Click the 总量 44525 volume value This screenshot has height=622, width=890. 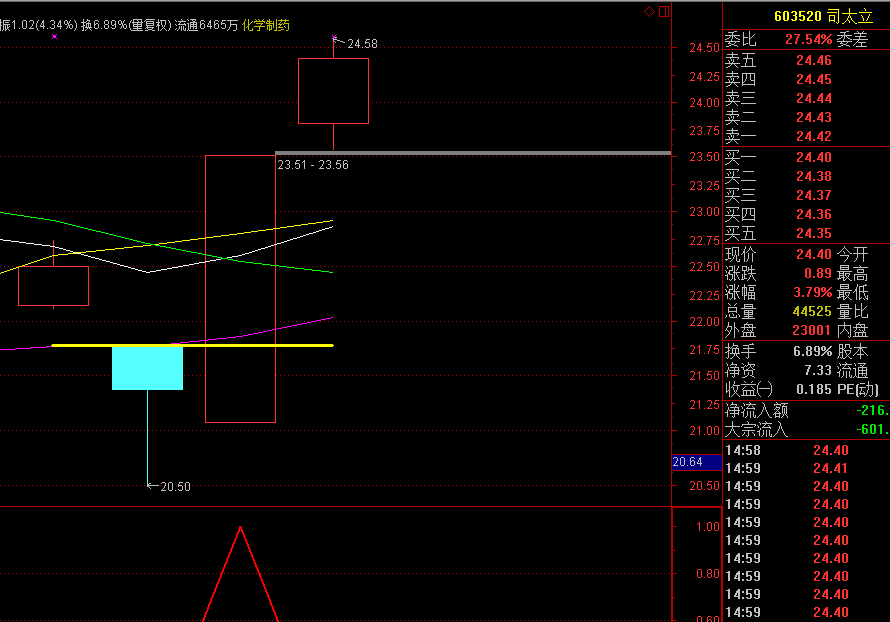tap(812, 312)
